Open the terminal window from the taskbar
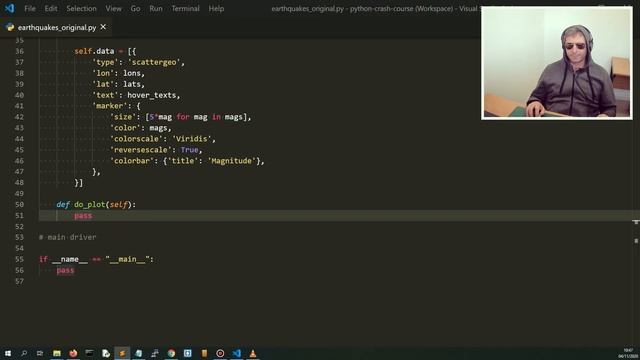The width and height of the screenshot is (640, 360). point(89,353)
